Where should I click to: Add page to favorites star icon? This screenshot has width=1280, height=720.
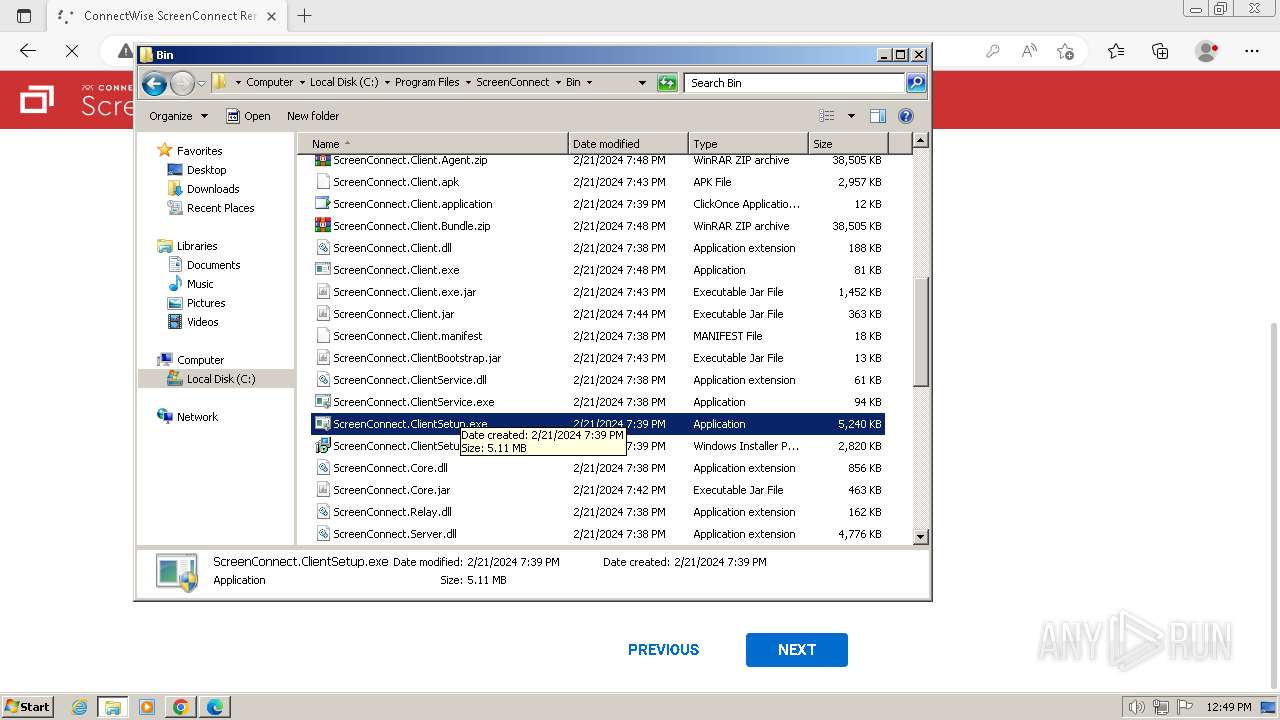coord(1065,51)
